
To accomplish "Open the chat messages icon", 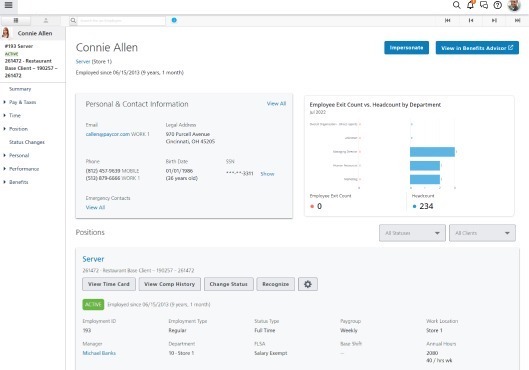I will 484,5.
